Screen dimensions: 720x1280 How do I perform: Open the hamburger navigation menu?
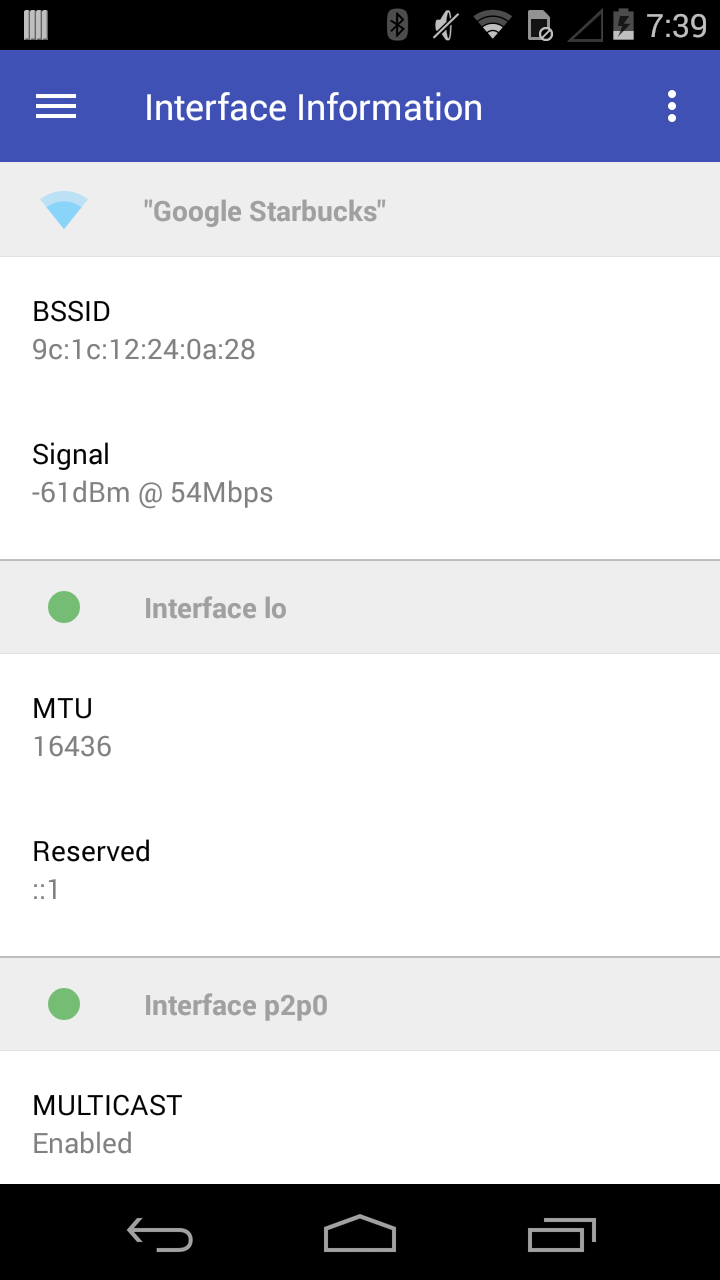[56, 107]
